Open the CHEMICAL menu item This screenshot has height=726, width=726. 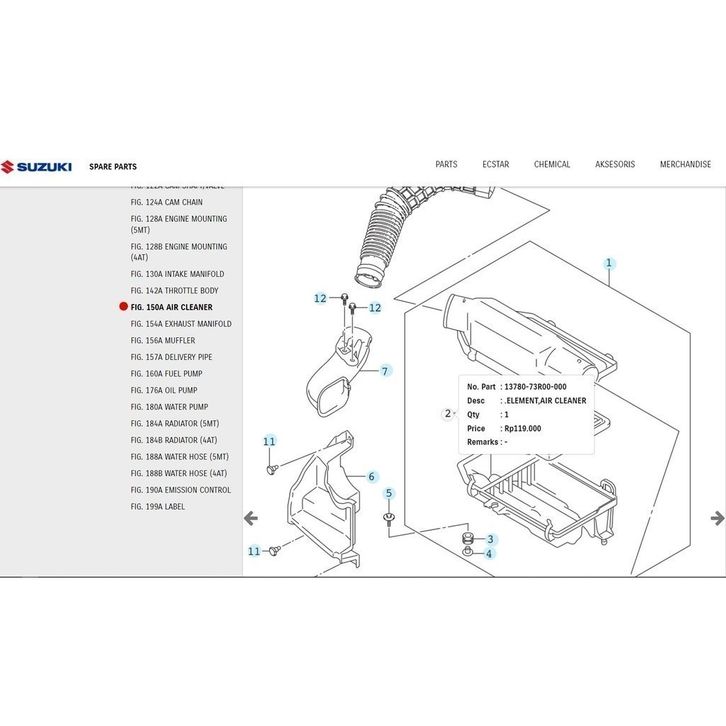(552, 165)
